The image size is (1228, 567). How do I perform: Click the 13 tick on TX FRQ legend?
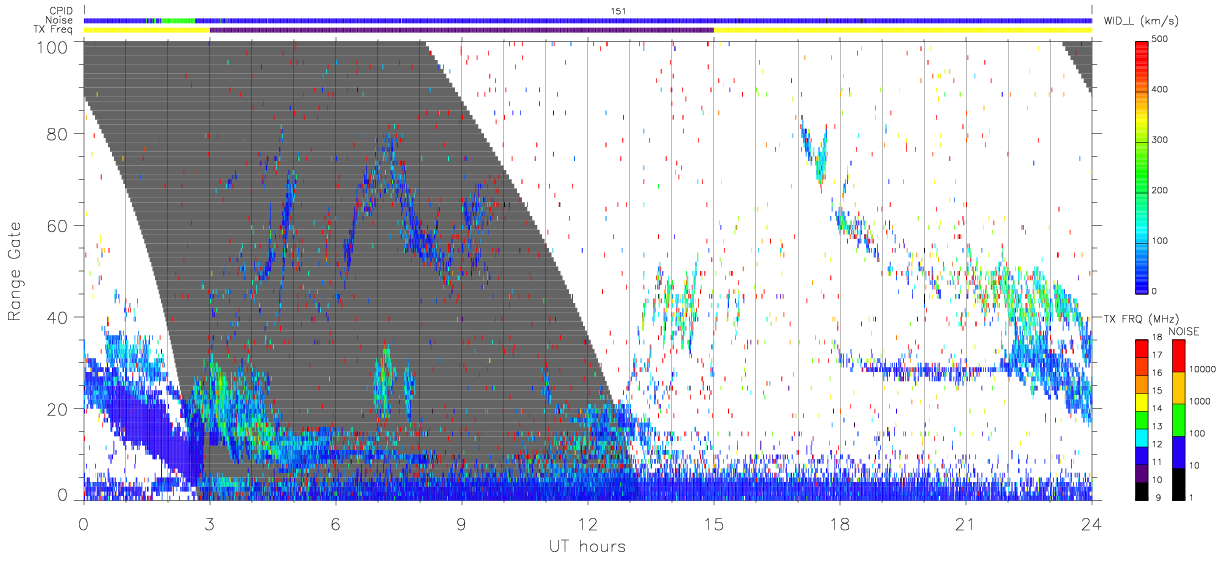click(x=1157, y=426)
